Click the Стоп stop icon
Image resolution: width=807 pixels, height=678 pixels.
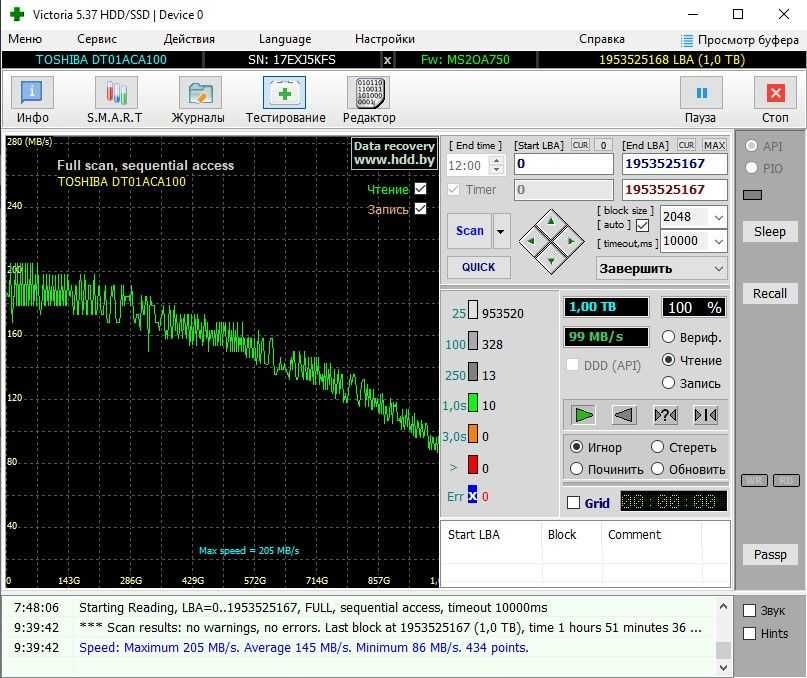click(775, 94)
